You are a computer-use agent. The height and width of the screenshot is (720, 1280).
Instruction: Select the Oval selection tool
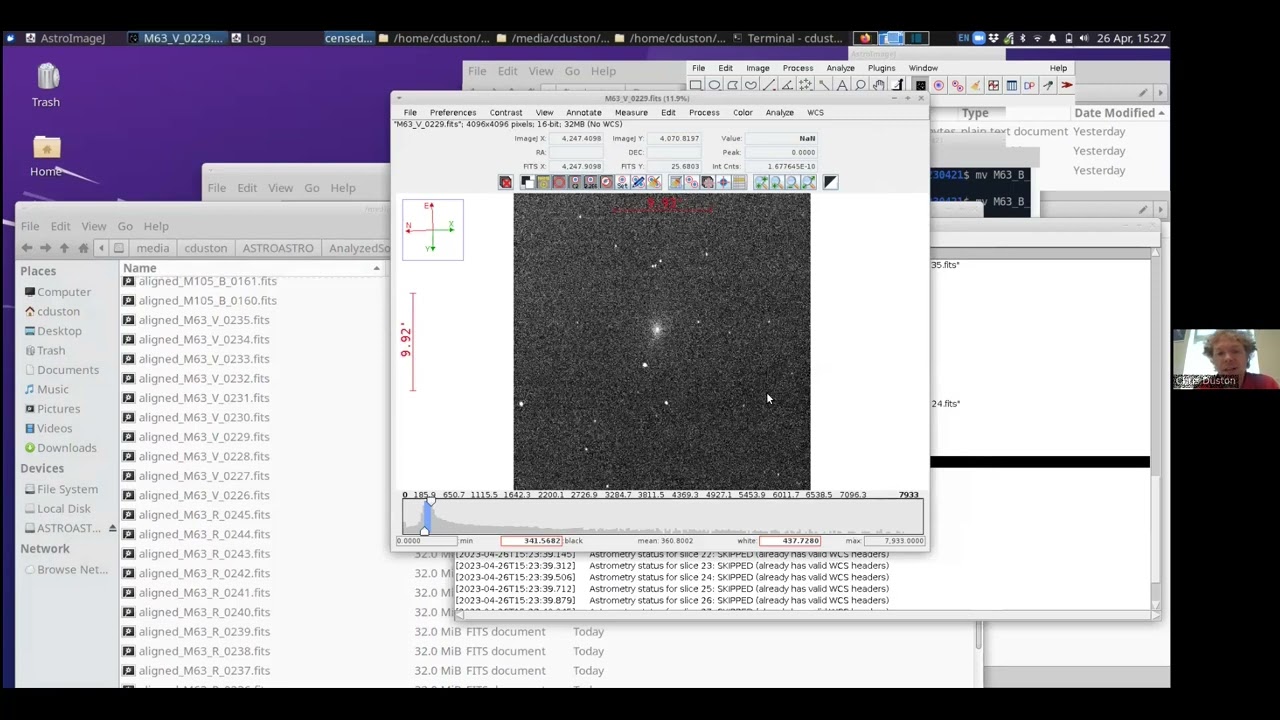(714, 85)
